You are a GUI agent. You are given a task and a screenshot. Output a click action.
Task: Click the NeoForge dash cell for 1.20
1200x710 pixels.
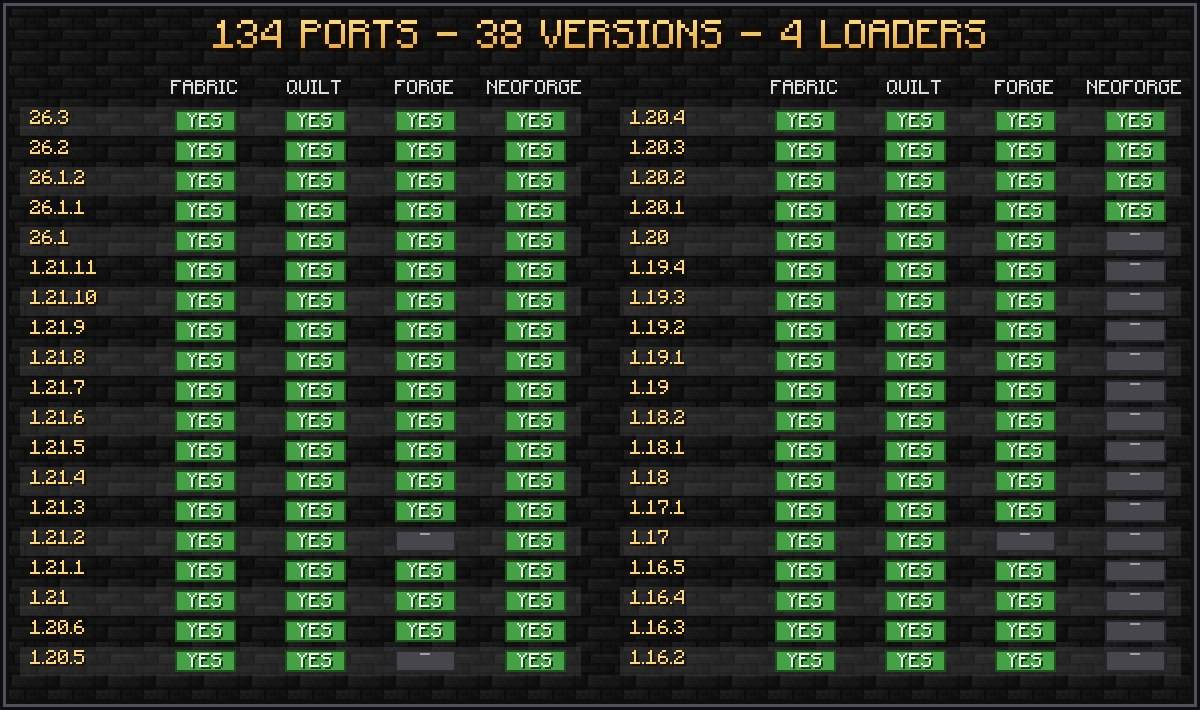pos(1135,241)
